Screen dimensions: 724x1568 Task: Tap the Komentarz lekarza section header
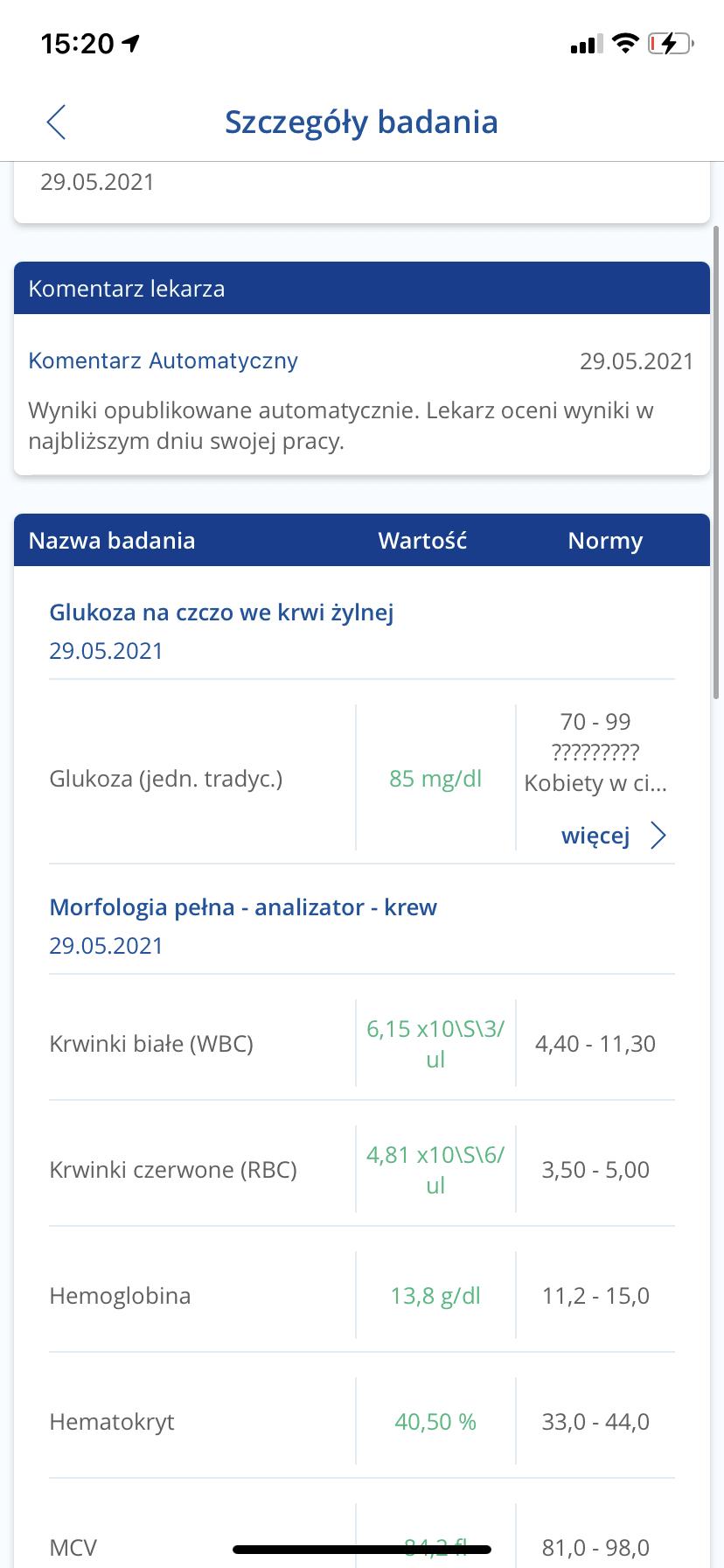pyautogui.click(x=127, y=289)
